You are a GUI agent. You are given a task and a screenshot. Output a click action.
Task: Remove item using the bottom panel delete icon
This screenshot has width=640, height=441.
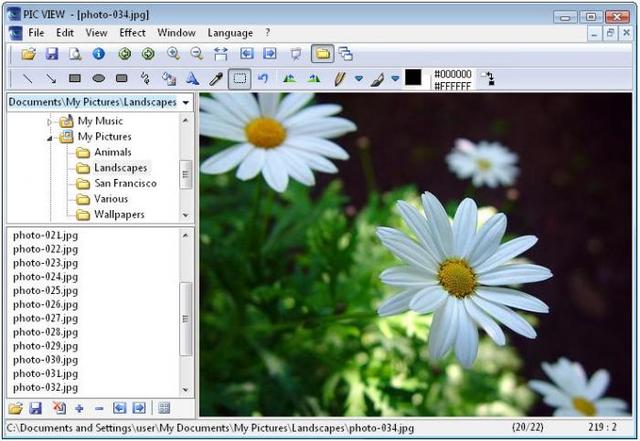(x=59, y=408)
